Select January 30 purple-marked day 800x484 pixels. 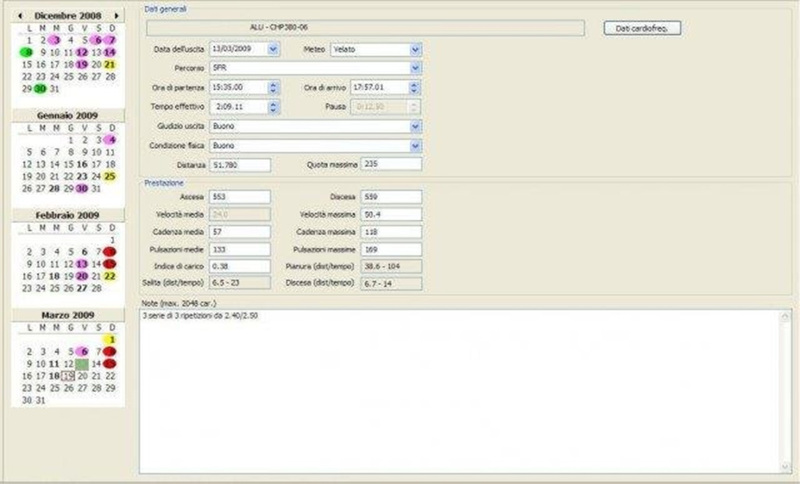point(82,189)
